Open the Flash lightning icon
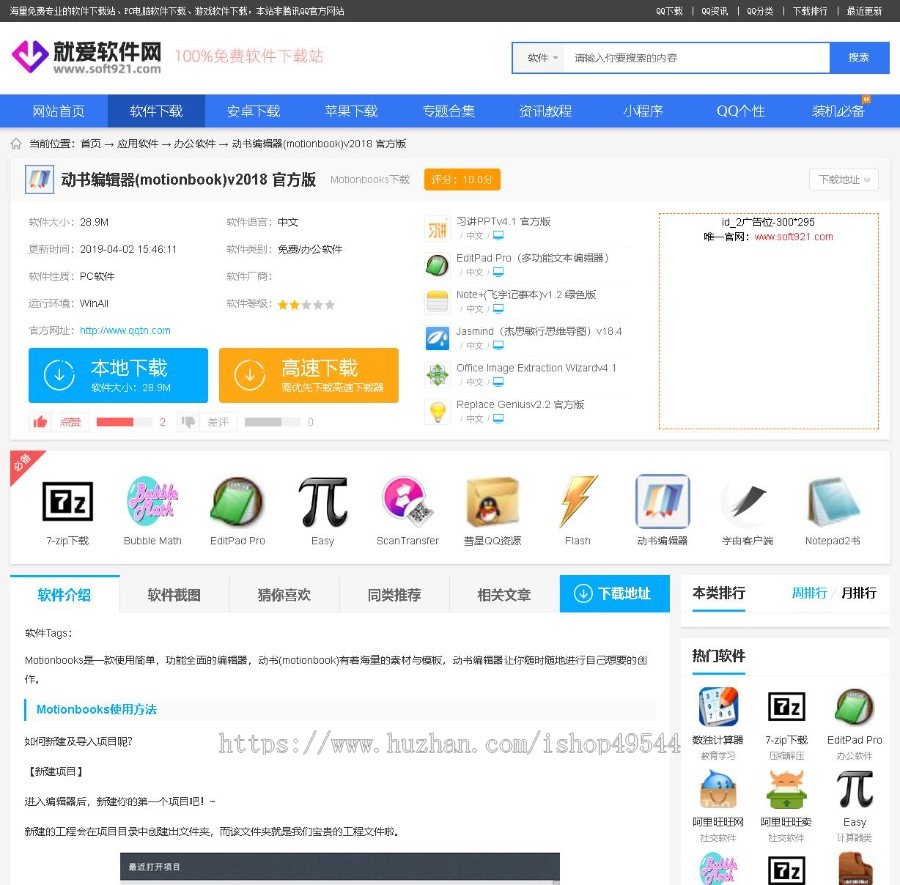Image resolution: width=900 pixels, height=885 pixels. (x=577, y=500)
